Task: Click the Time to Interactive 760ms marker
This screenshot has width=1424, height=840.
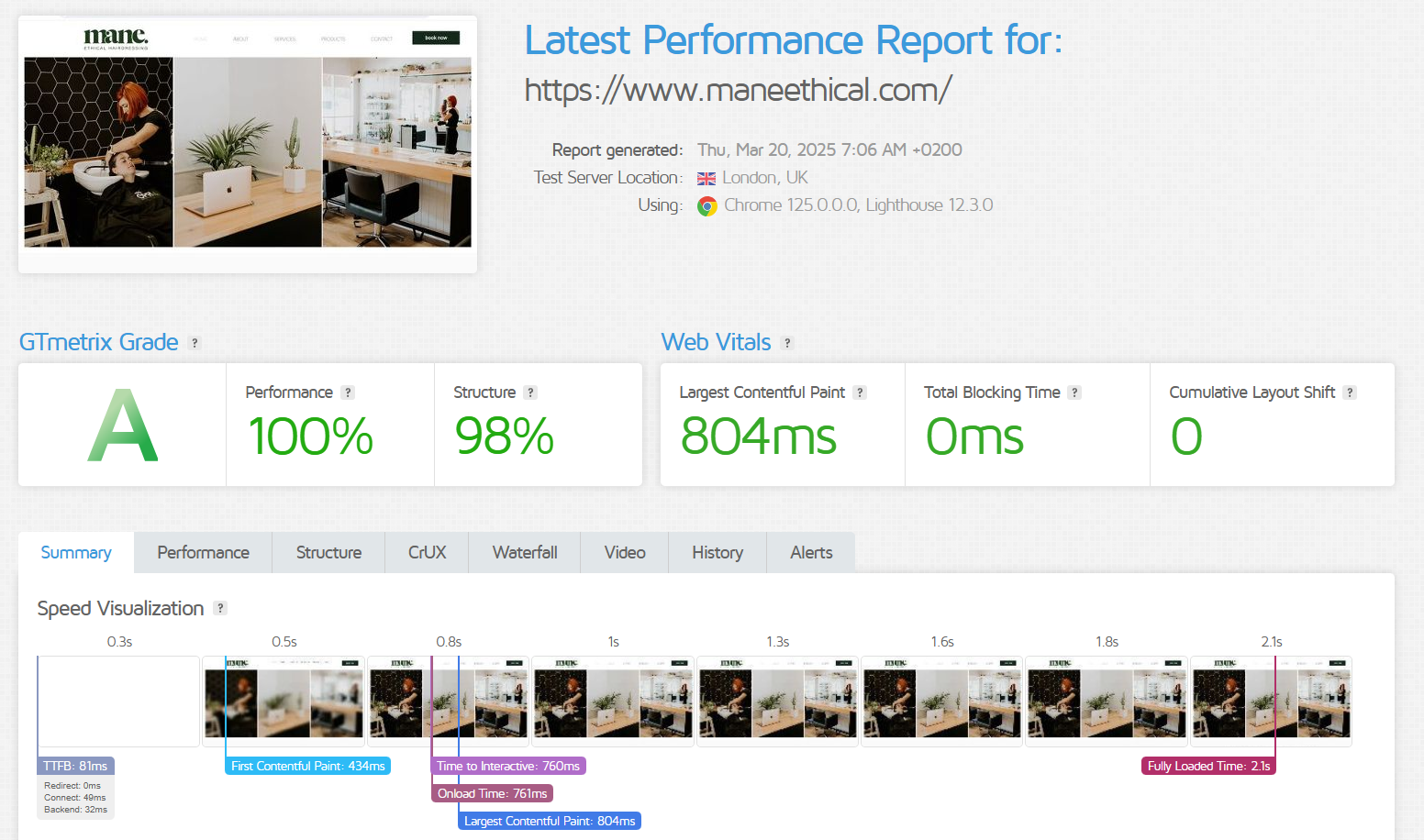Action: [x=508, y=766]
